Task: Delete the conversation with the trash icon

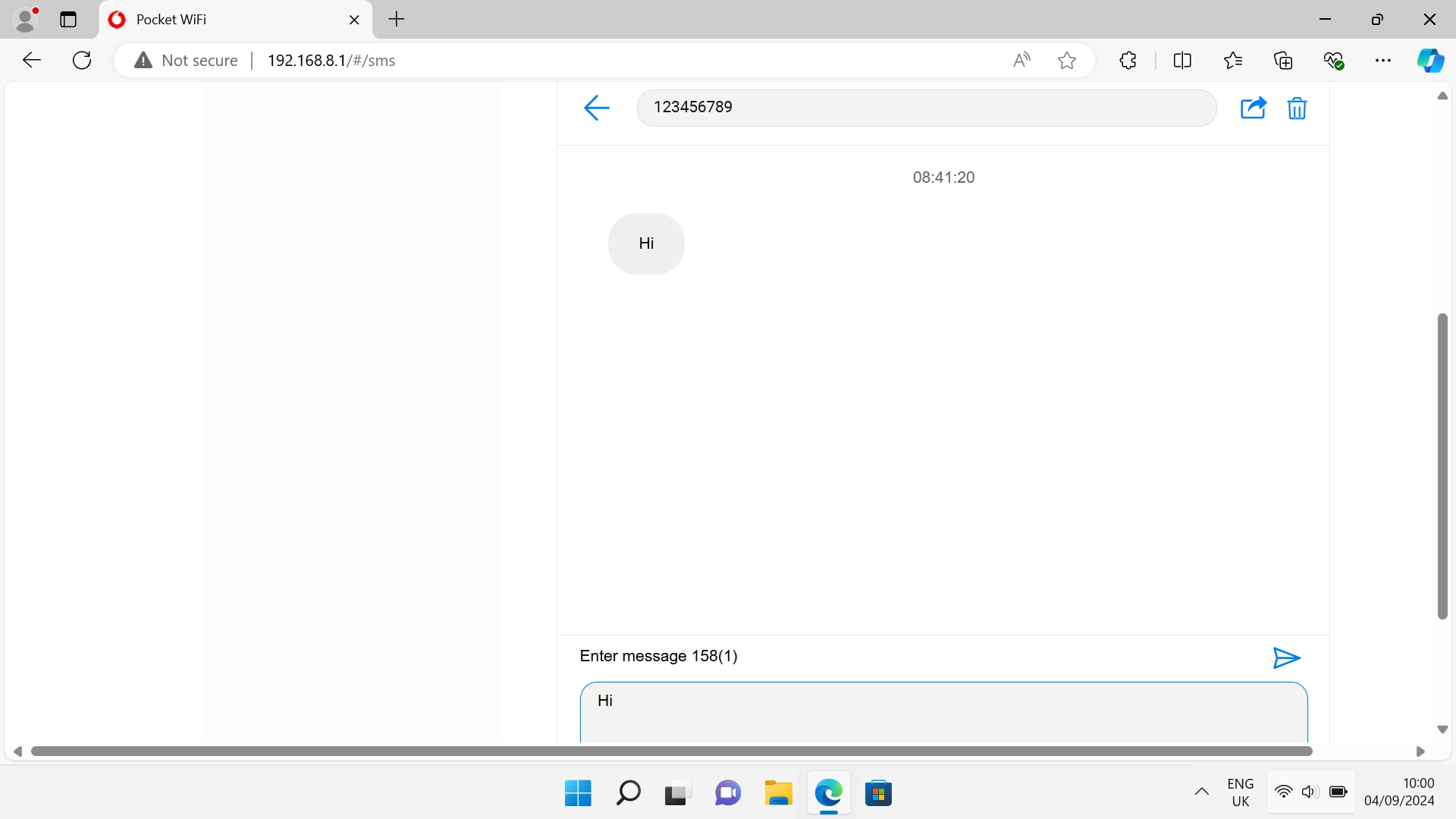Action: tap(1297, 108)
